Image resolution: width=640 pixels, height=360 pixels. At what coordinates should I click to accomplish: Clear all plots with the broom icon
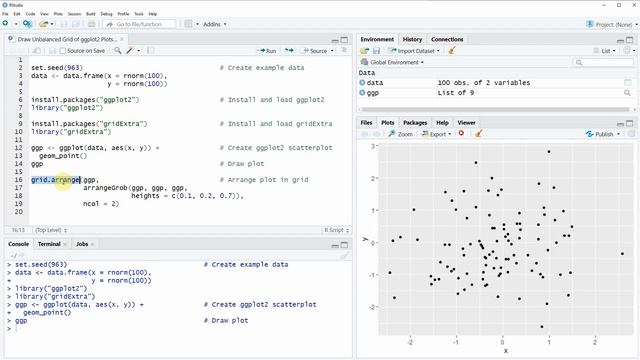pyautogui.click(x=478, y=133)
